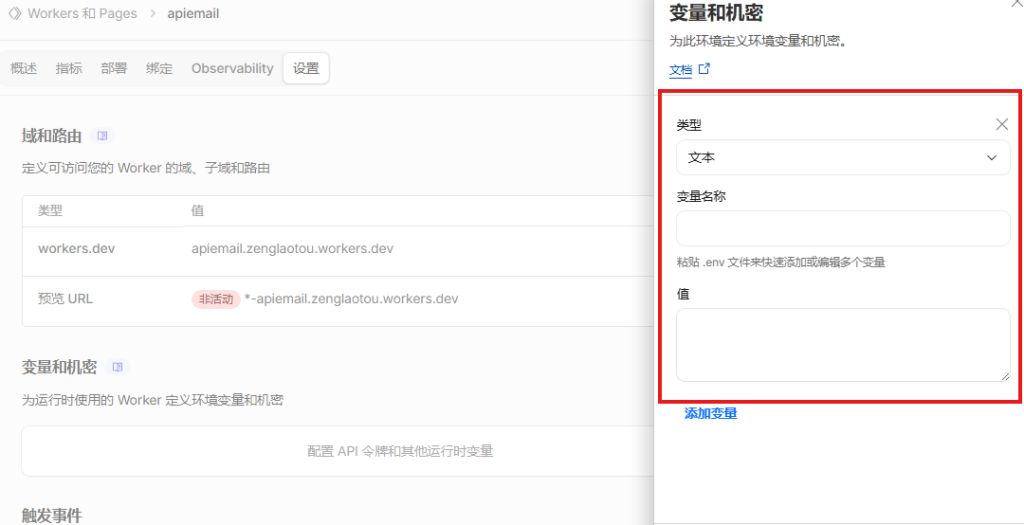Viewport: 1024px width, 525px height.
Task: Remove the variable entry with the X icon
Action: 1002,124
